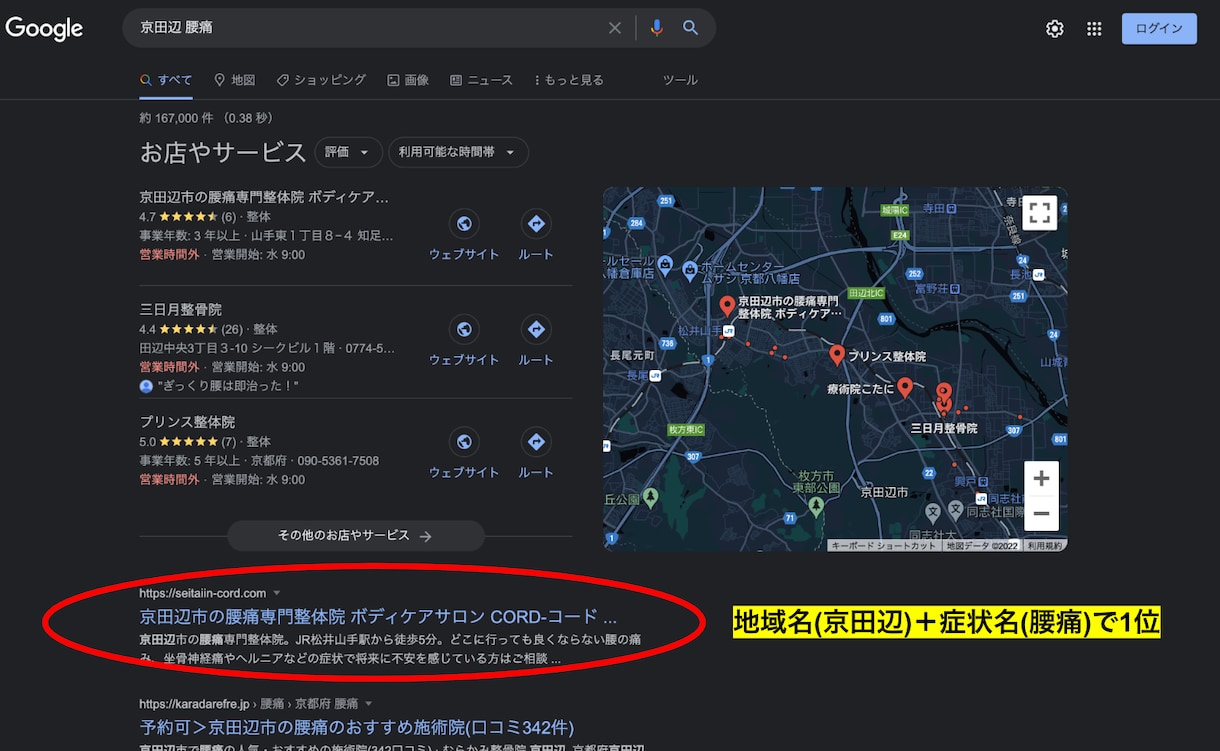
Task: Expand the 評価 filter dropdown
Action: click(x=348, y=152)
